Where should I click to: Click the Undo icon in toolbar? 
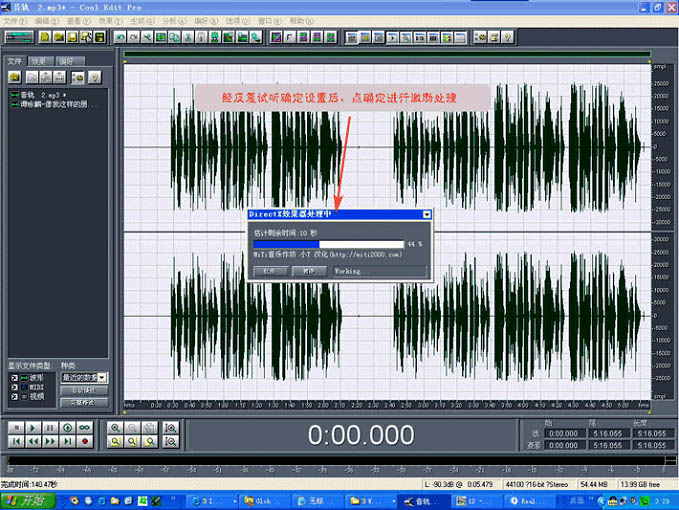pos(120,37)
